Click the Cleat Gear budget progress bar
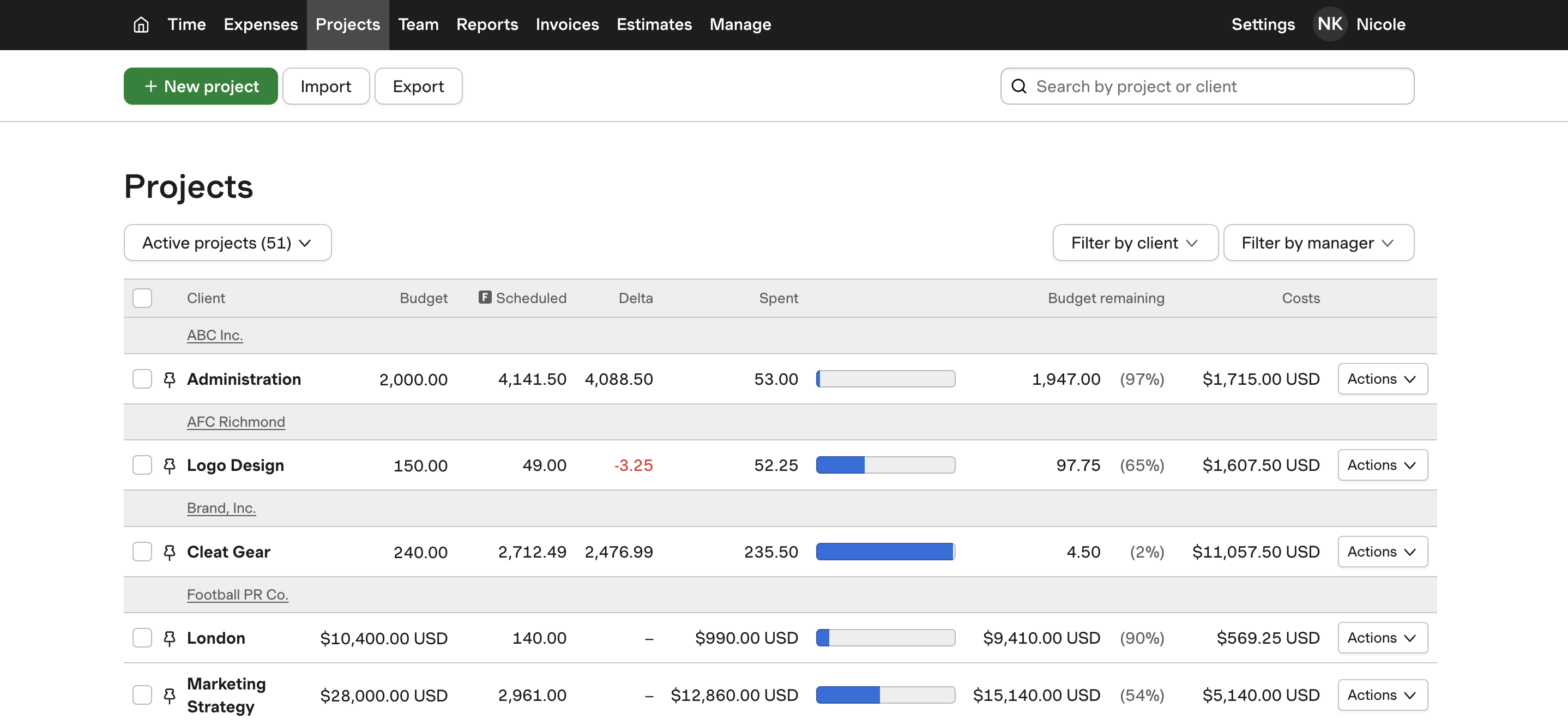Screen dimensions: 1568x726 885,552
